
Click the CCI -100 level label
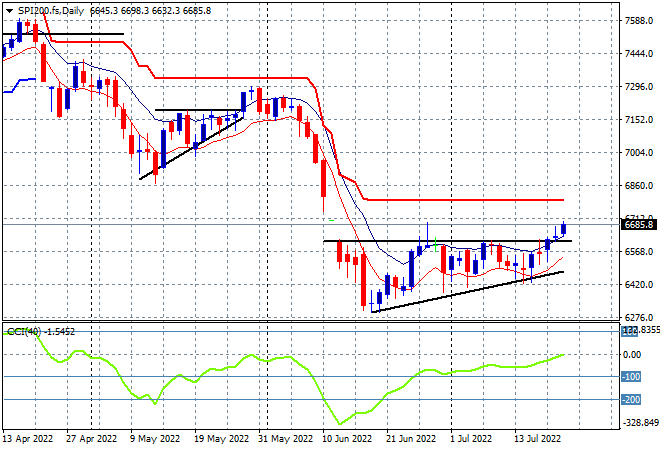(x=631, y=377)
